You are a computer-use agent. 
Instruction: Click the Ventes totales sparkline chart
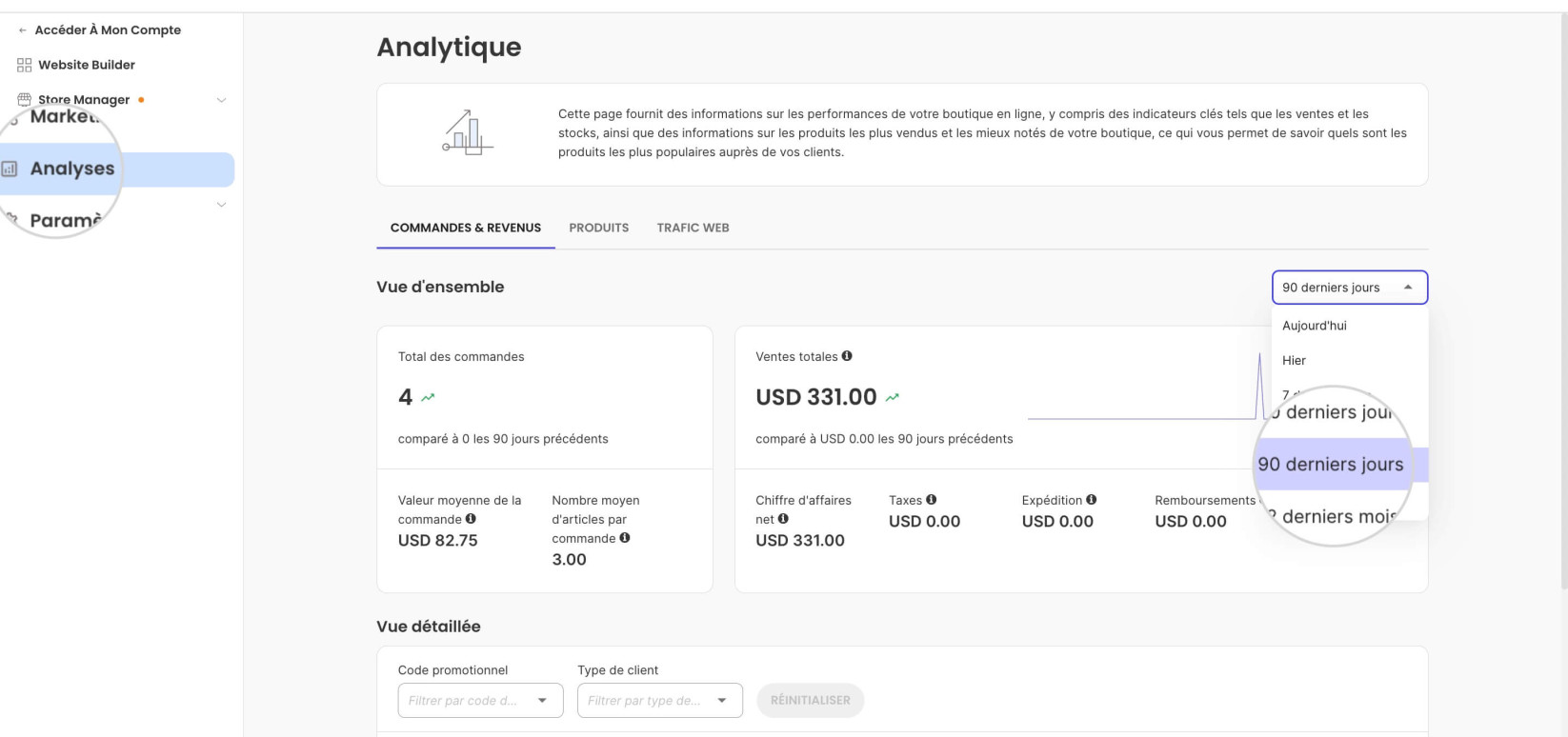tap(1148, 386)
